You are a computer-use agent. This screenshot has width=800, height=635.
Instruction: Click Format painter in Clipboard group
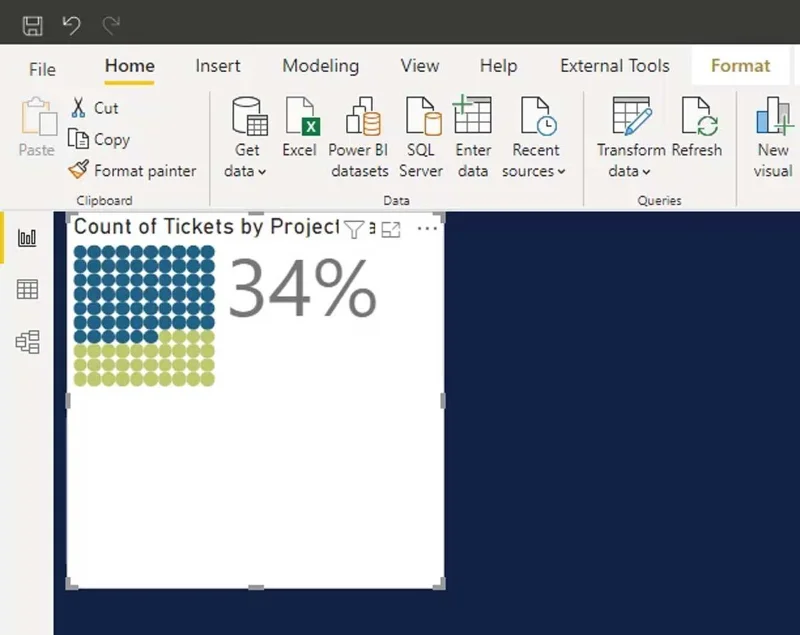tap(132, 170)
